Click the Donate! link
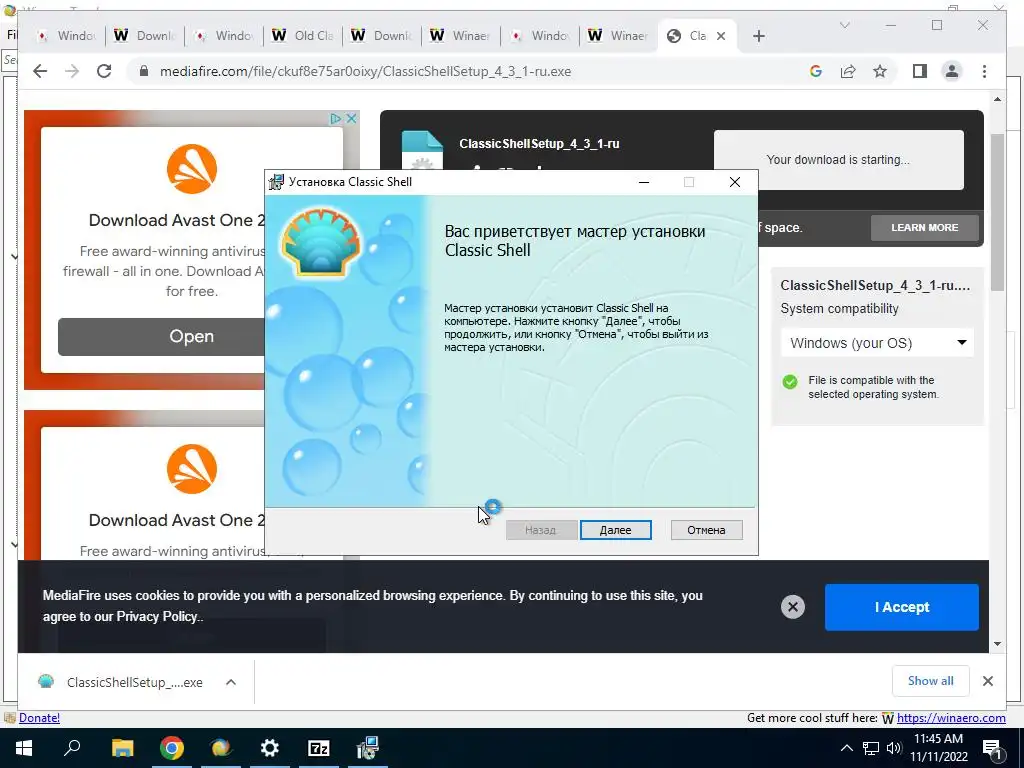This screenshot has width=1024, height=768. [39, 718]
